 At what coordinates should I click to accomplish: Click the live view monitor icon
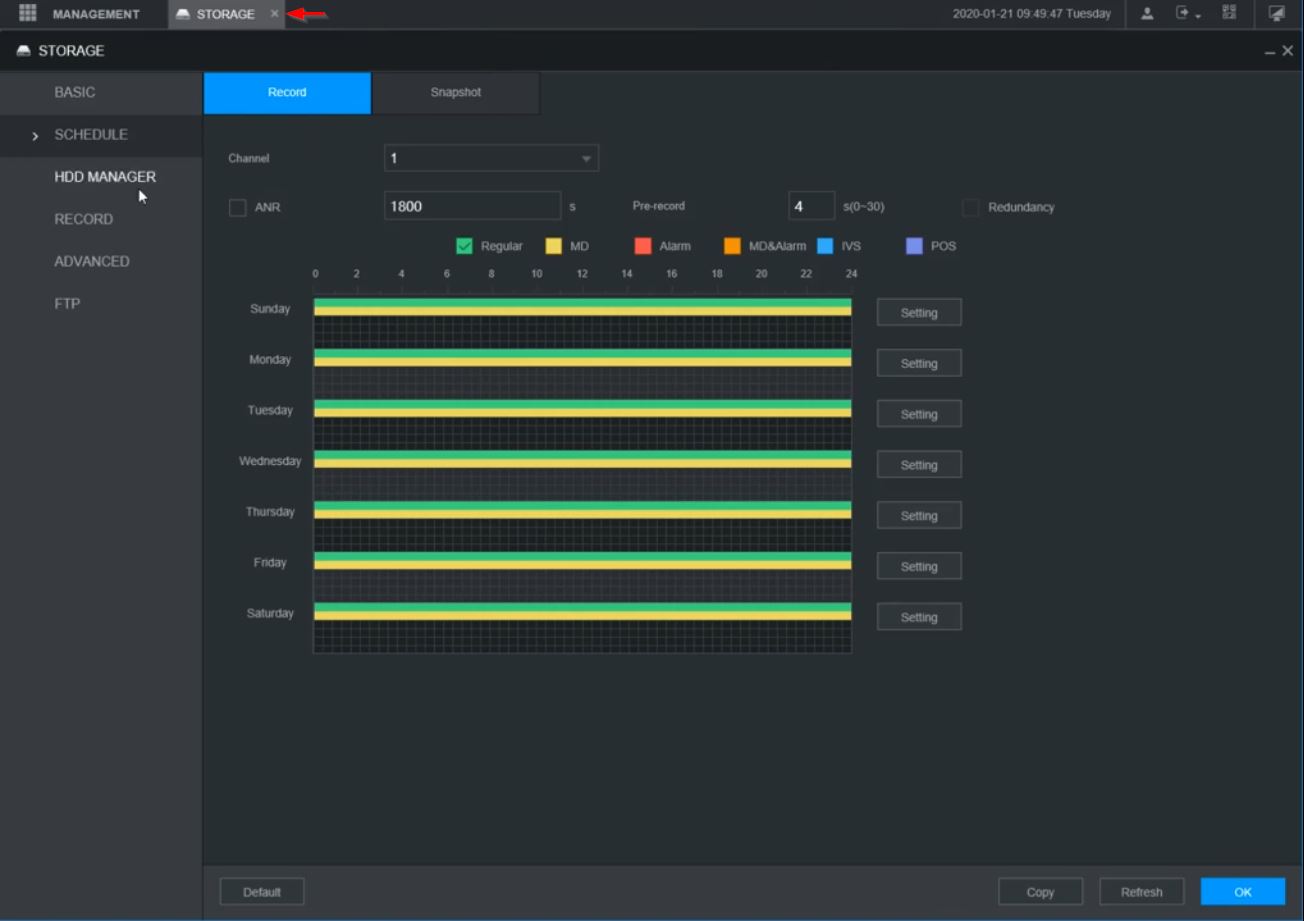(x=1276, y=14)
